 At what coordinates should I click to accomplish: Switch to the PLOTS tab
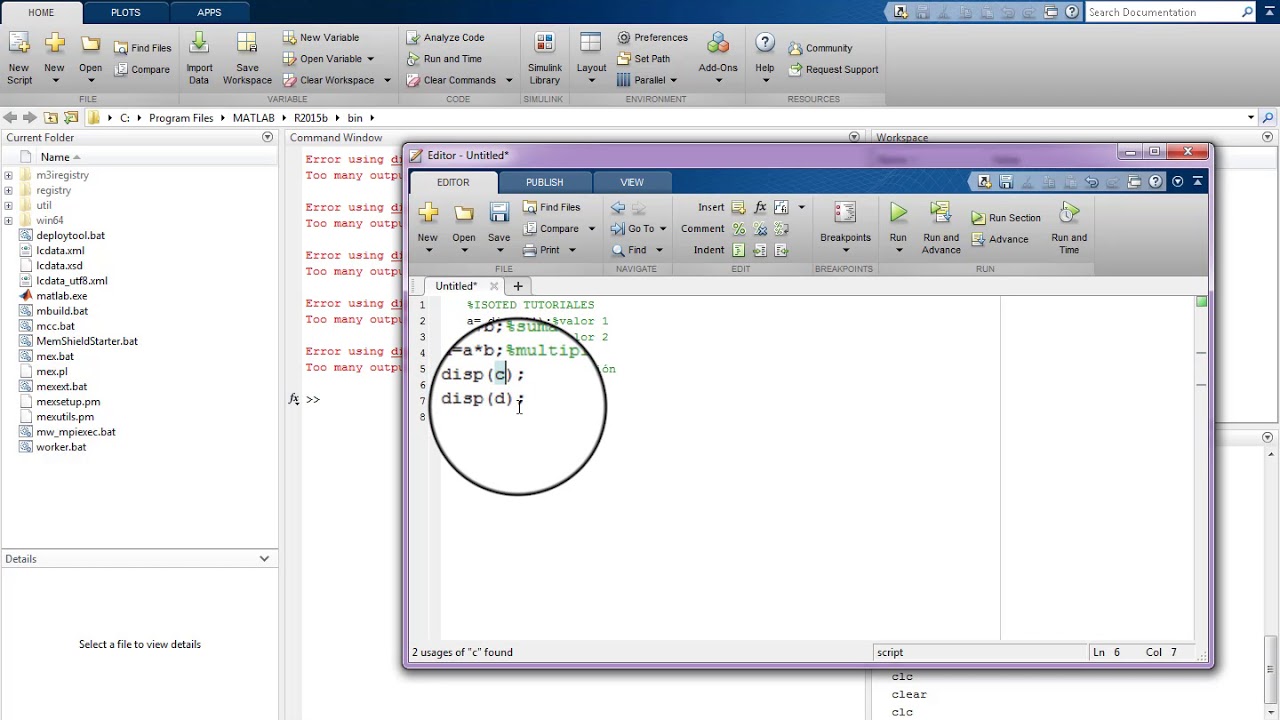(126, 12)
